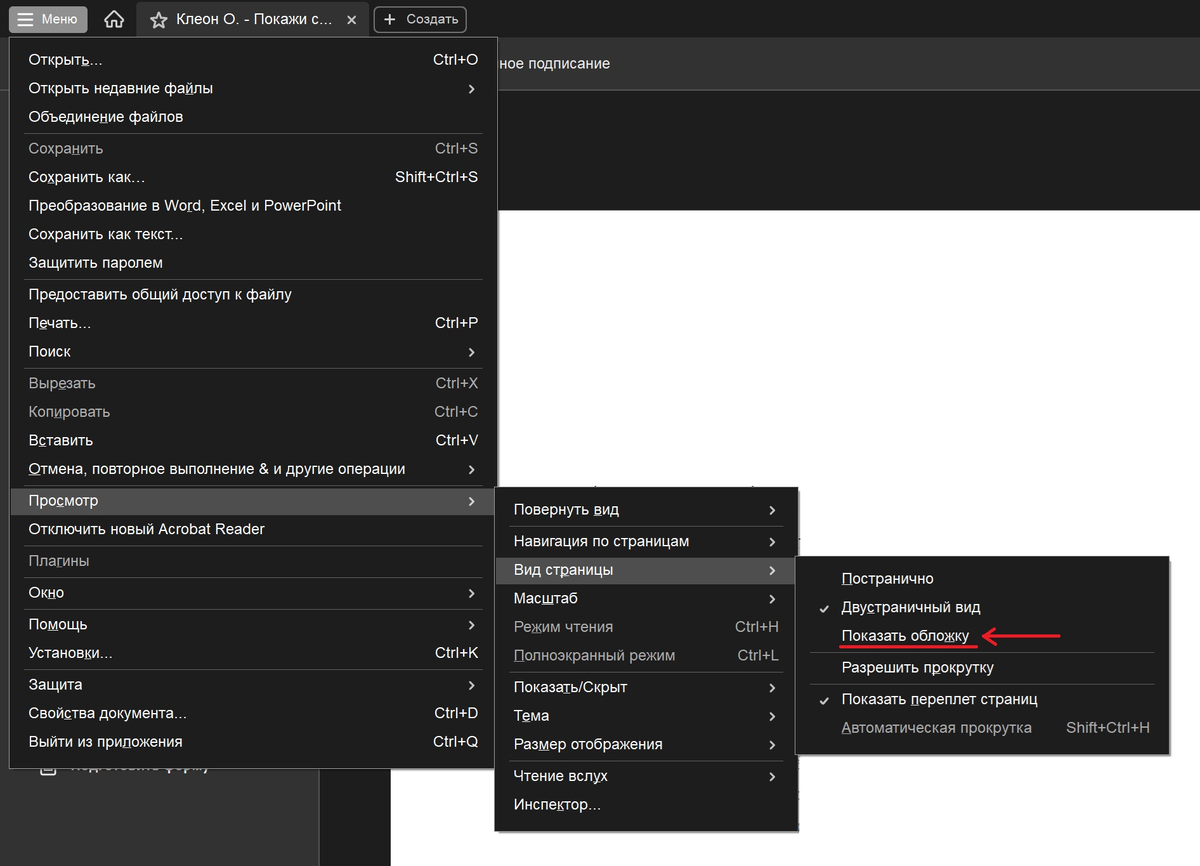Choose Выйти из приложения
Image resolution: width=1200 pixels, height=866 pixels.
pyautogui.click(x=253, y=742)
